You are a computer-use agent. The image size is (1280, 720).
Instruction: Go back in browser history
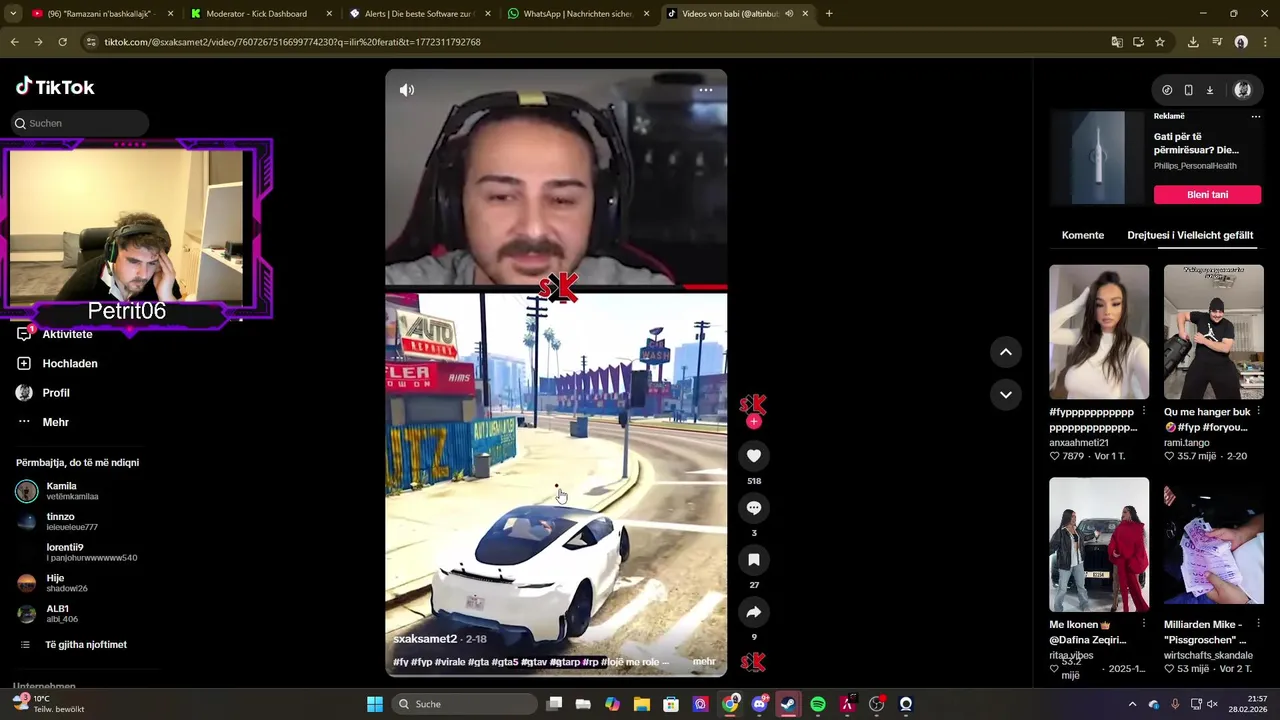[14, 42]
